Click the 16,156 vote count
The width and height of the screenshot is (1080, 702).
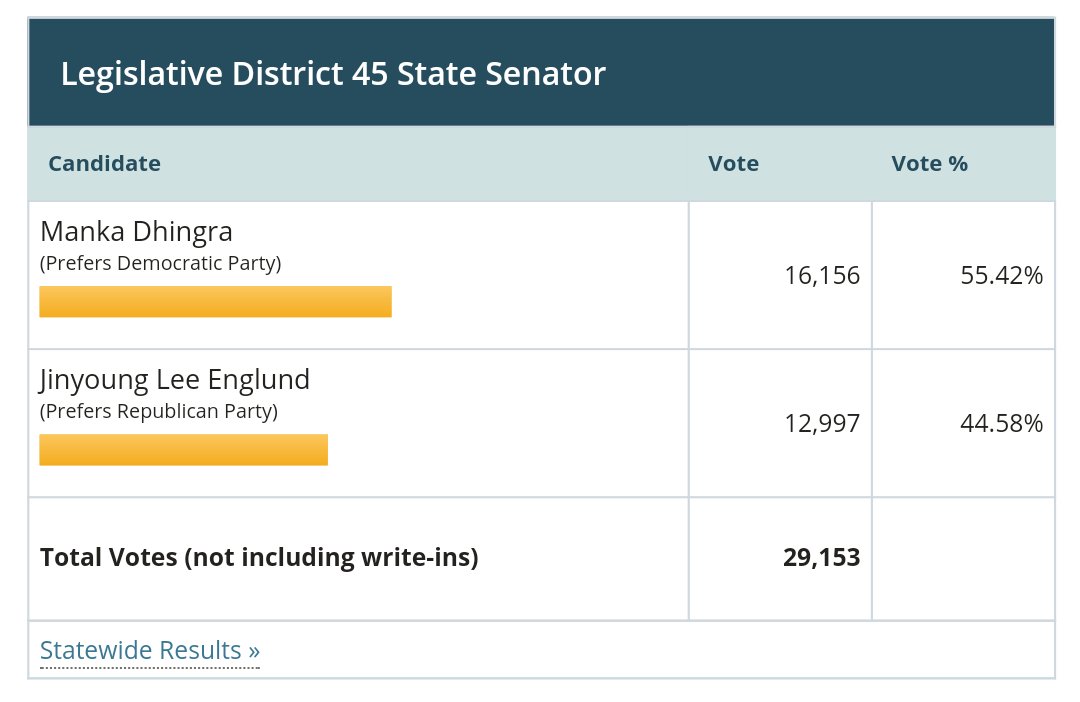pyautogui.click(x=822, y=276)
